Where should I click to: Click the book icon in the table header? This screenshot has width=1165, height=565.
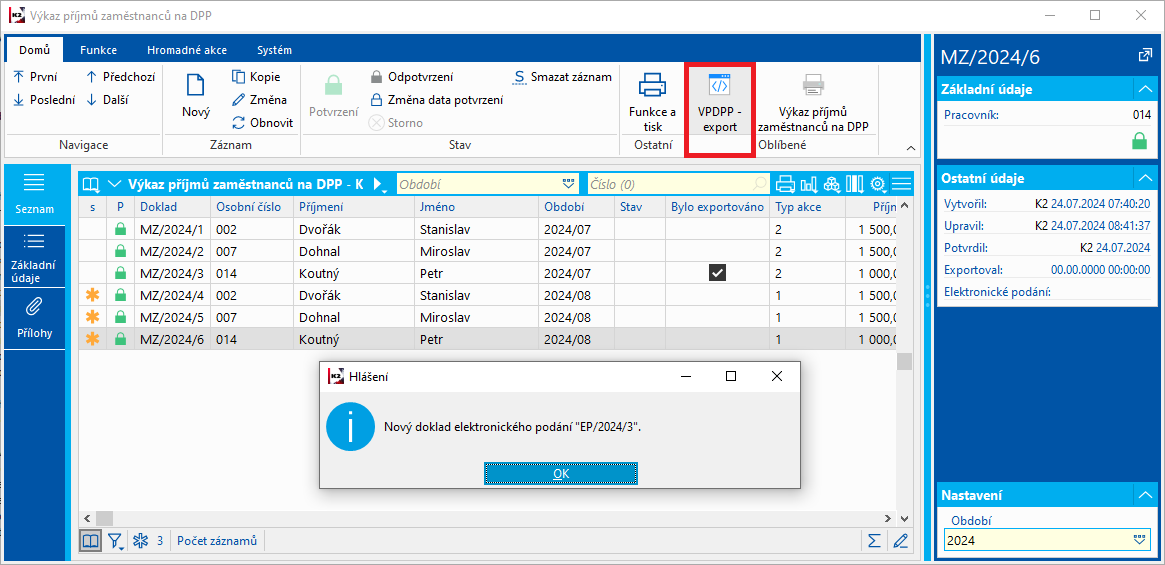(x=91, y=184)
